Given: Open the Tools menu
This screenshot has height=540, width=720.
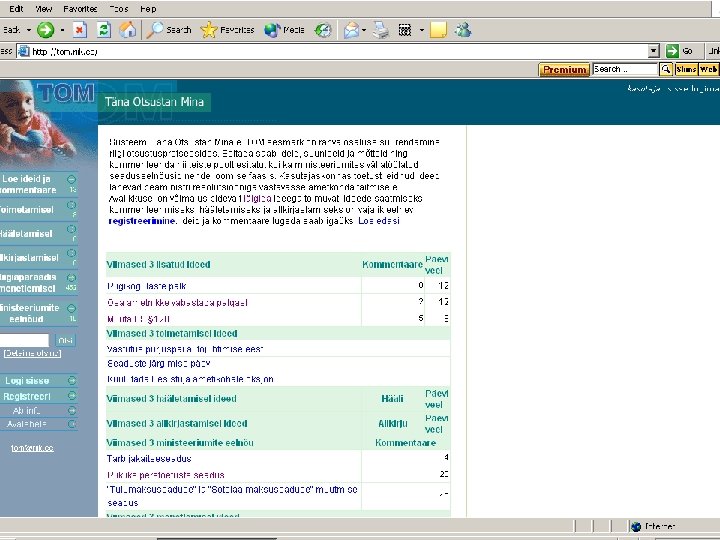Looking at the screenshot, I should tap(118, 9).
